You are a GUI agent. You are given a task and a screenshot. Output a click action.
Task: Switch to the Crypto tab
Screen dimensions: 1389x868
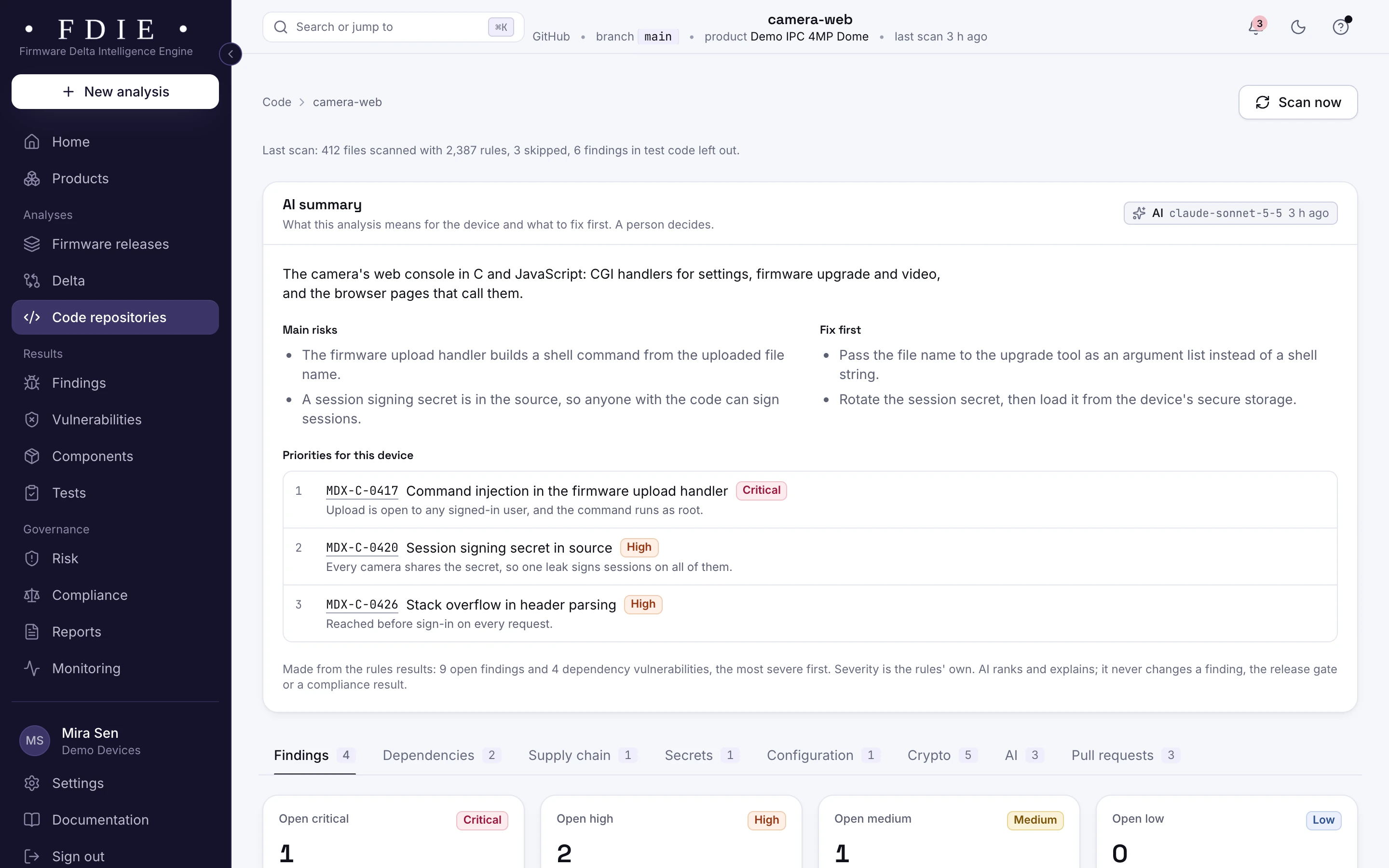pyautogui.click(x=942, y=755)
